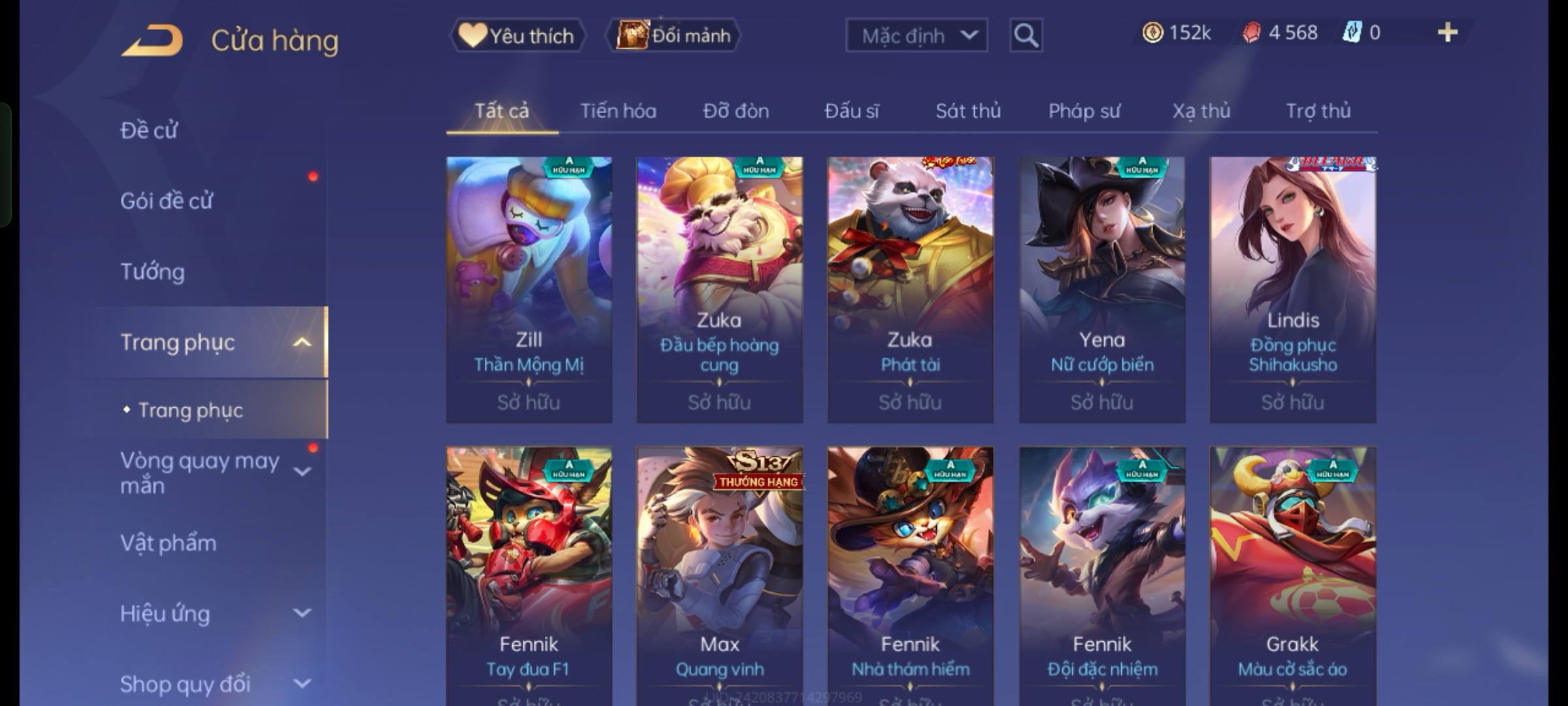This screenshot has width=1568, height=706.
Task: Go back using the golden arrow icon
Action: pyautogui.click(x=152, y=41)
